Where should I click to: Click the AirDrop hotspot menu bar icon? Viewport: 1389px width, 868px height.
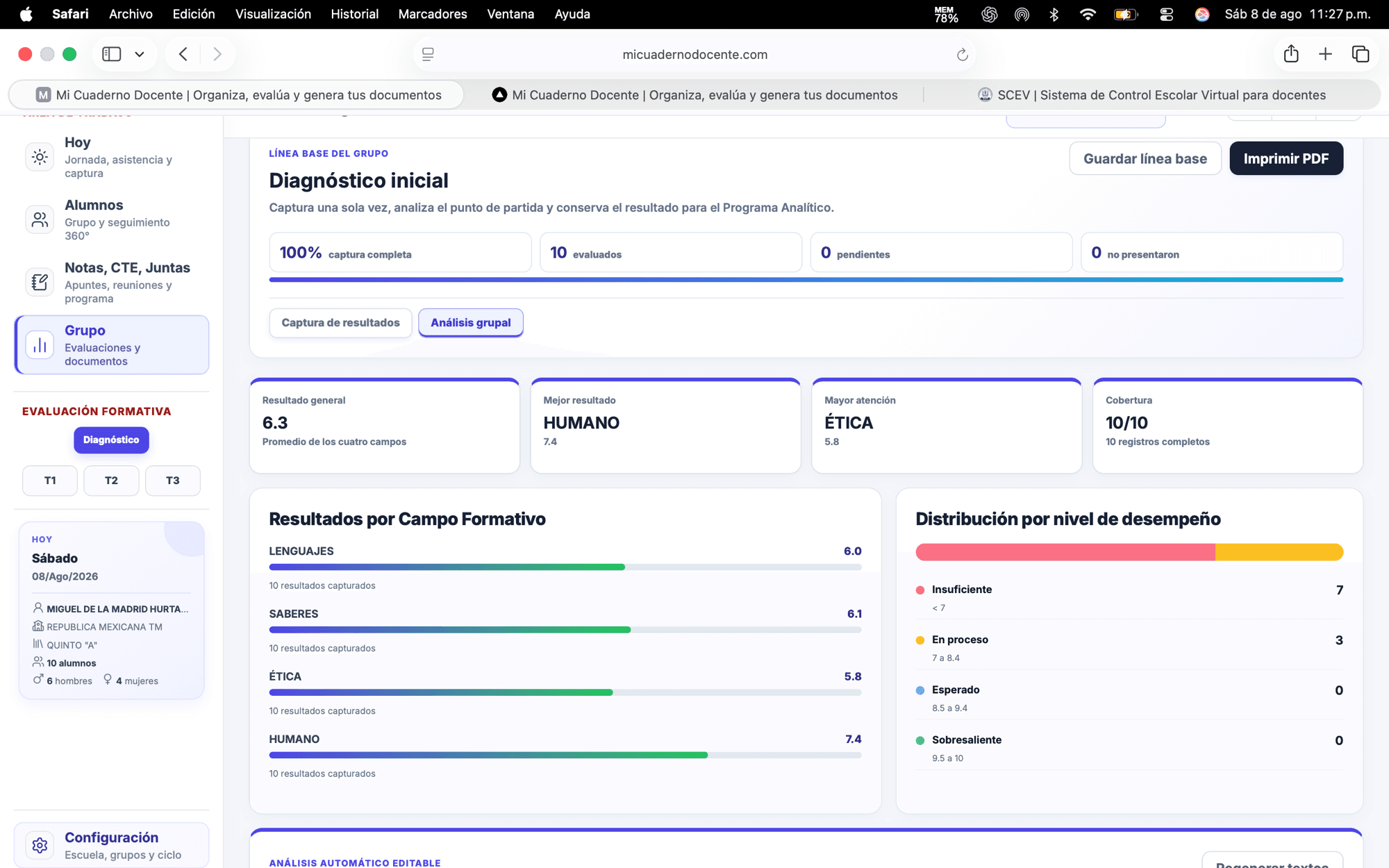click(x=1022, y=14)
